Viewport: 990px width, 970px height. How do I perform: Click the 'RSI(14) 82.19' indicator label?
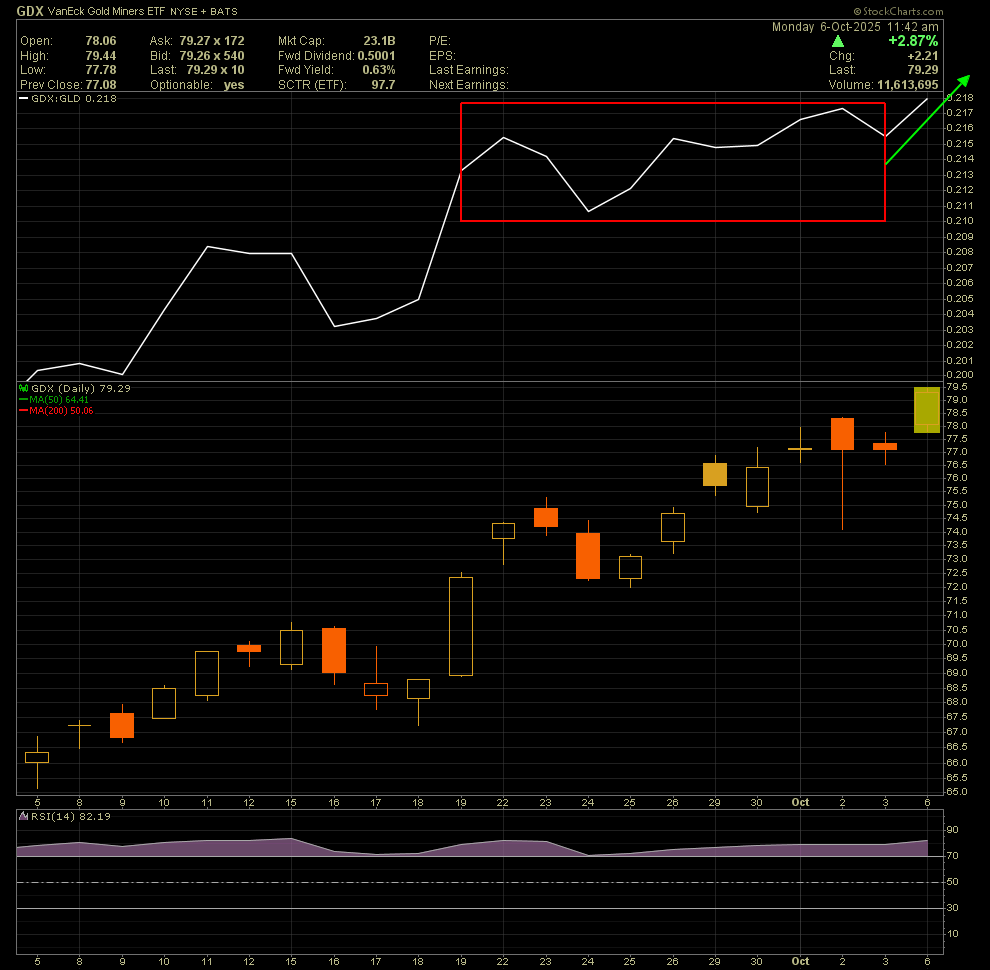click(x=71, y=817)
